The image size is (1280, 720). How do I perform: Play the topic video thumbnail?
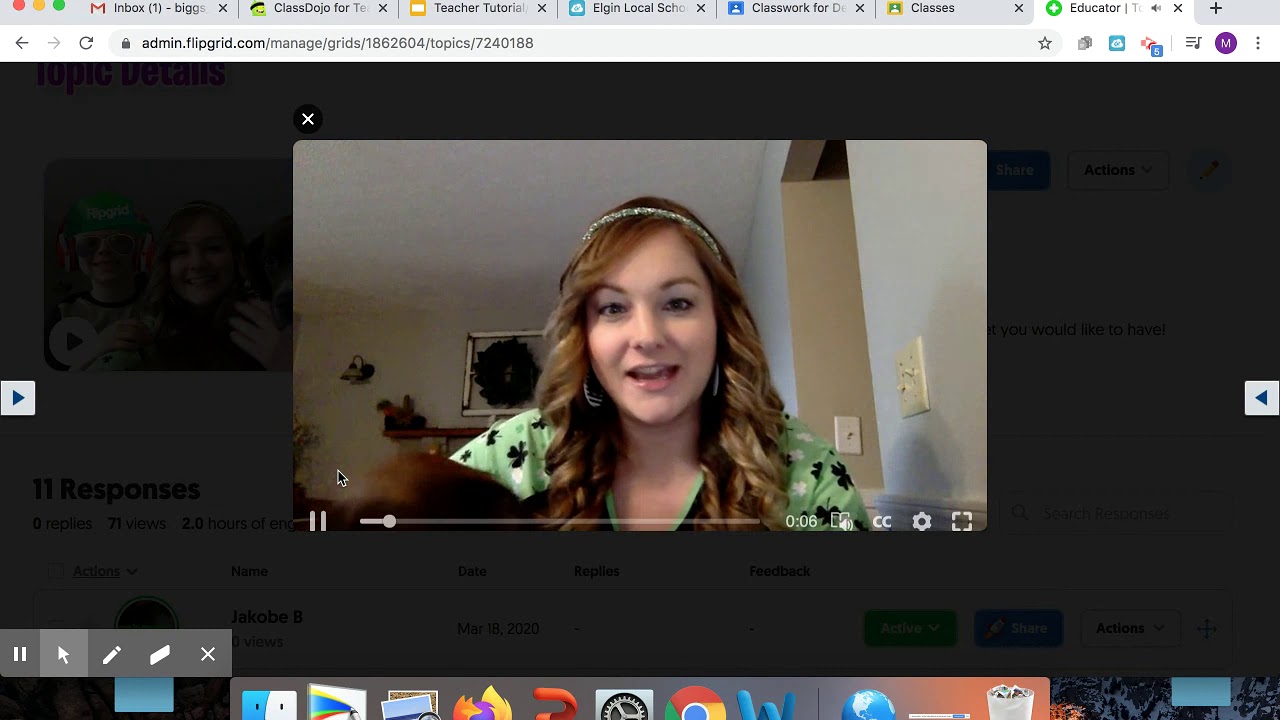coord(74,341)
